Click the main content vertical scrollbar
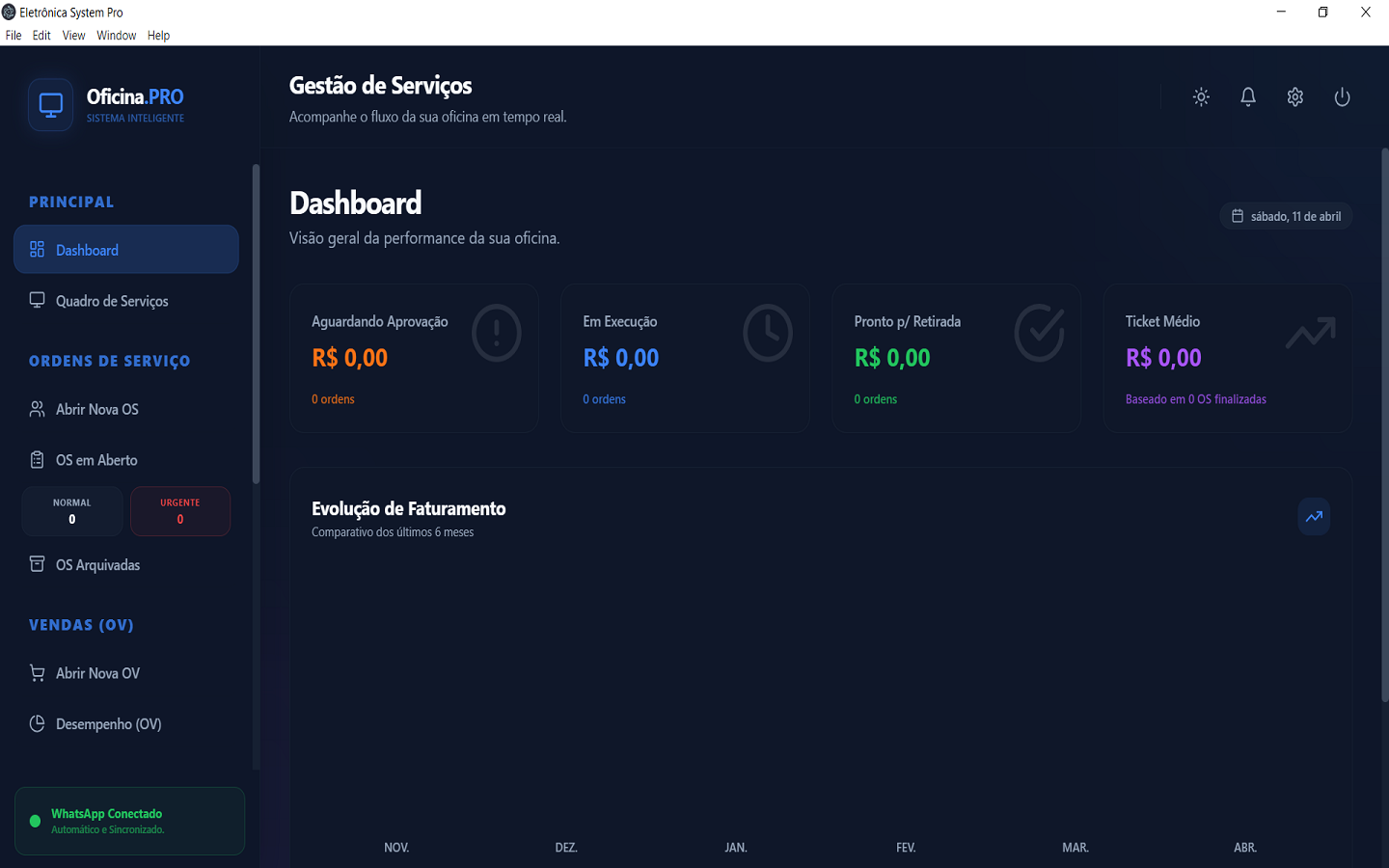The image size is (1389, 868). 1385,424
